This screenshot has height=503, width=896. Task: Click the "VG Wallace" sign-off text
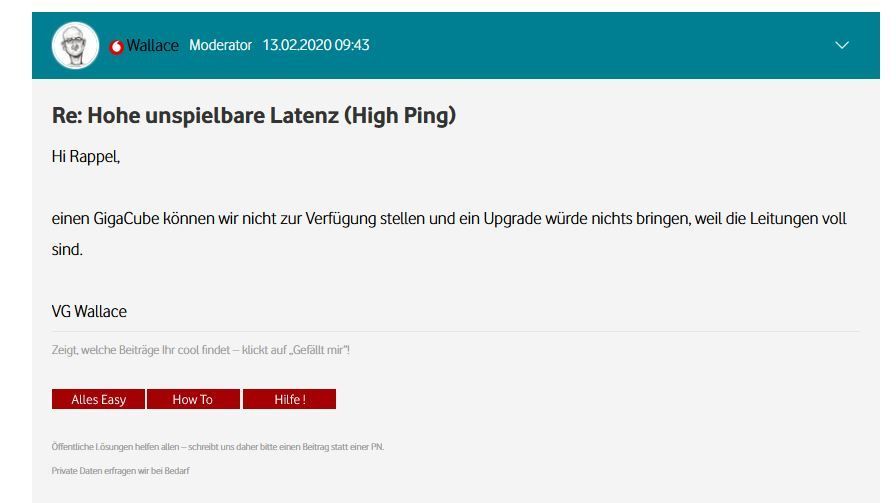tap(89, 312)
